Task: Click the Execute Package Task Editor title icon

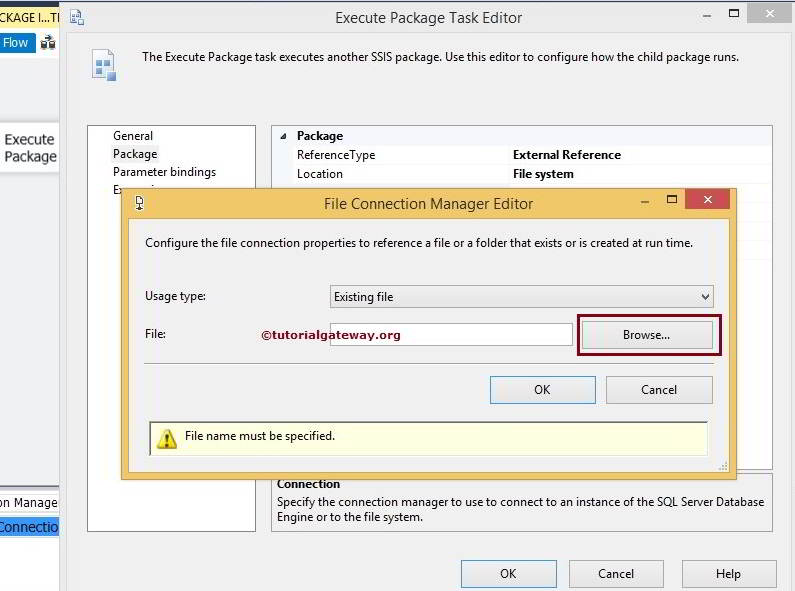Action: 76,17
